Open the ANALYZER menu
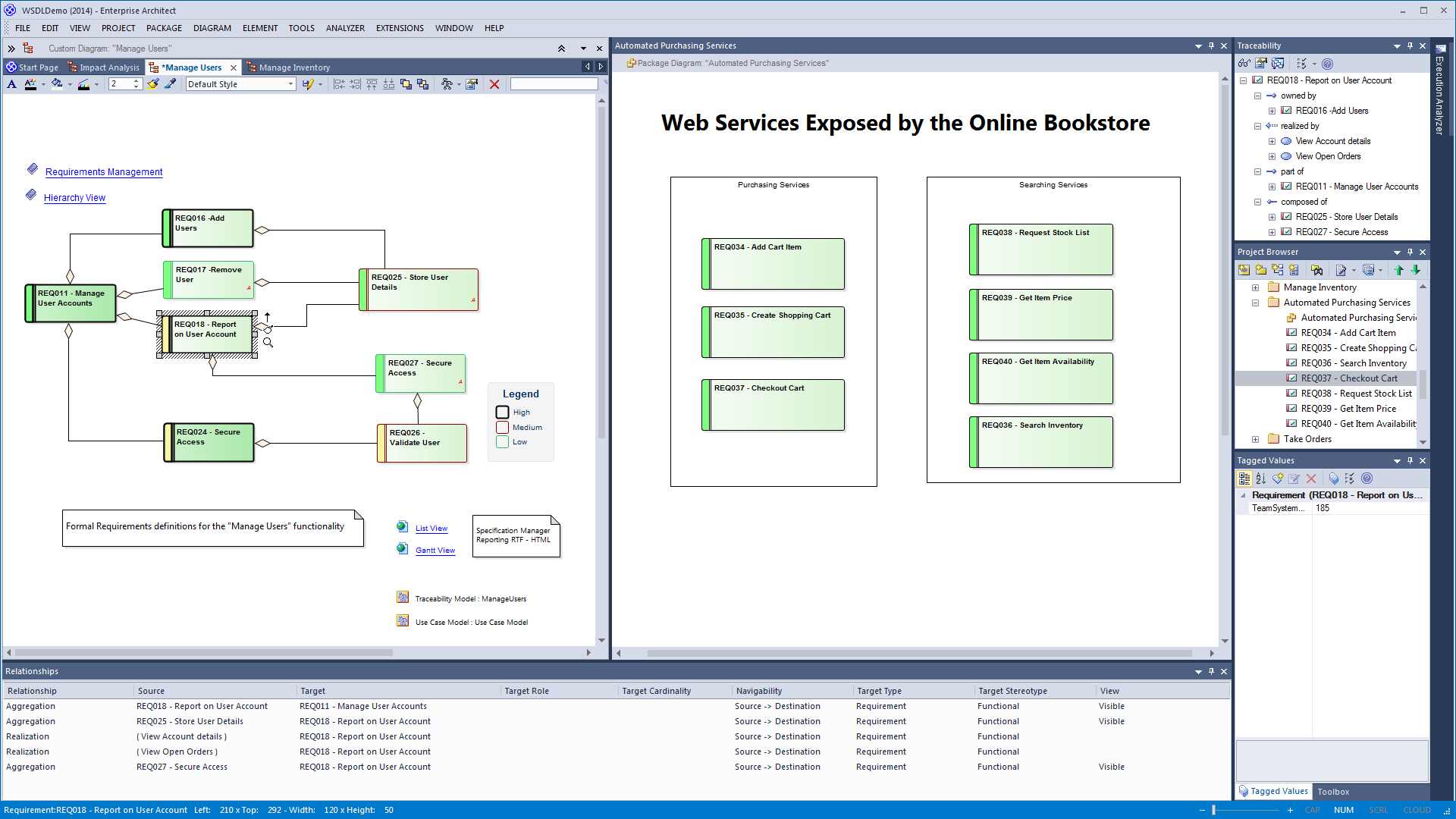This screenshot has height=819, width=1456. click(x=345, y=28)
